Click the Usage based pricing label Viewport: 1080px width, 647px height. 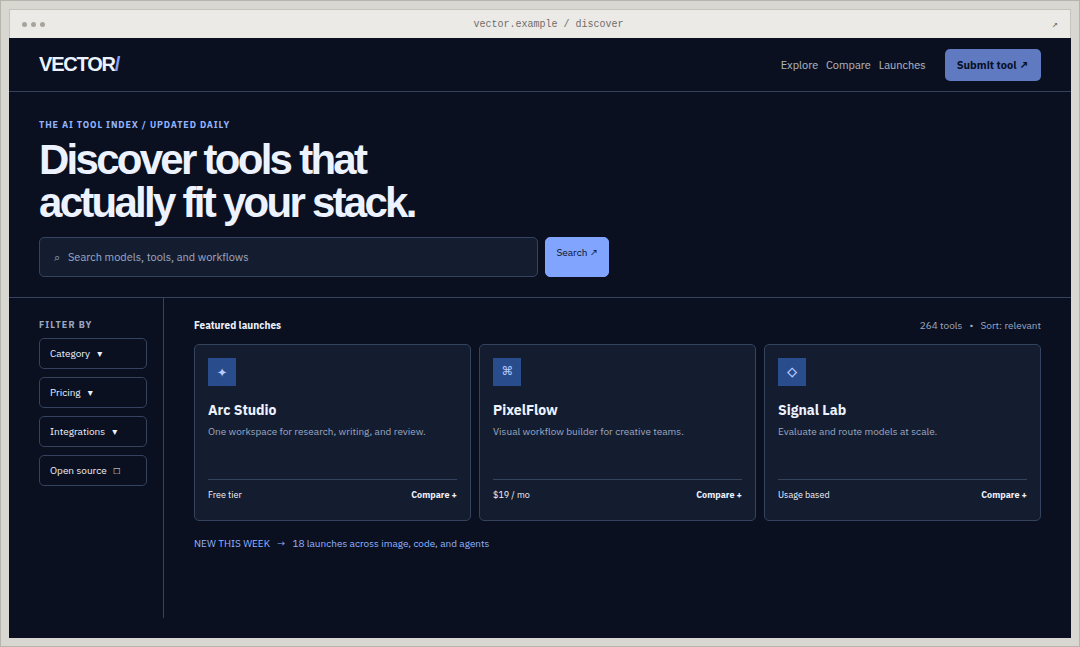click(x=804, y=495)
